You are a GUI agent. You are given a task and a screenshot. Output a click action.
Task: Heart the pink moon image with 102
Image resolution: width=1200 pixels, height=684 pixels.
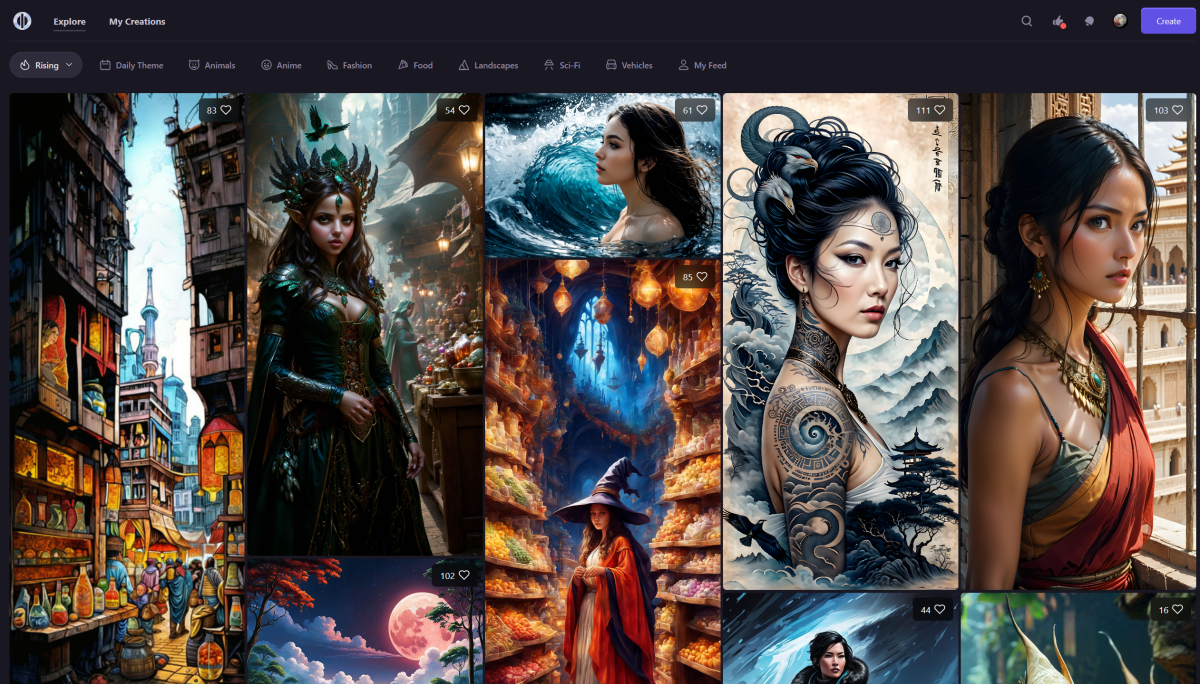pyautogui.click(x=464, y=575)
